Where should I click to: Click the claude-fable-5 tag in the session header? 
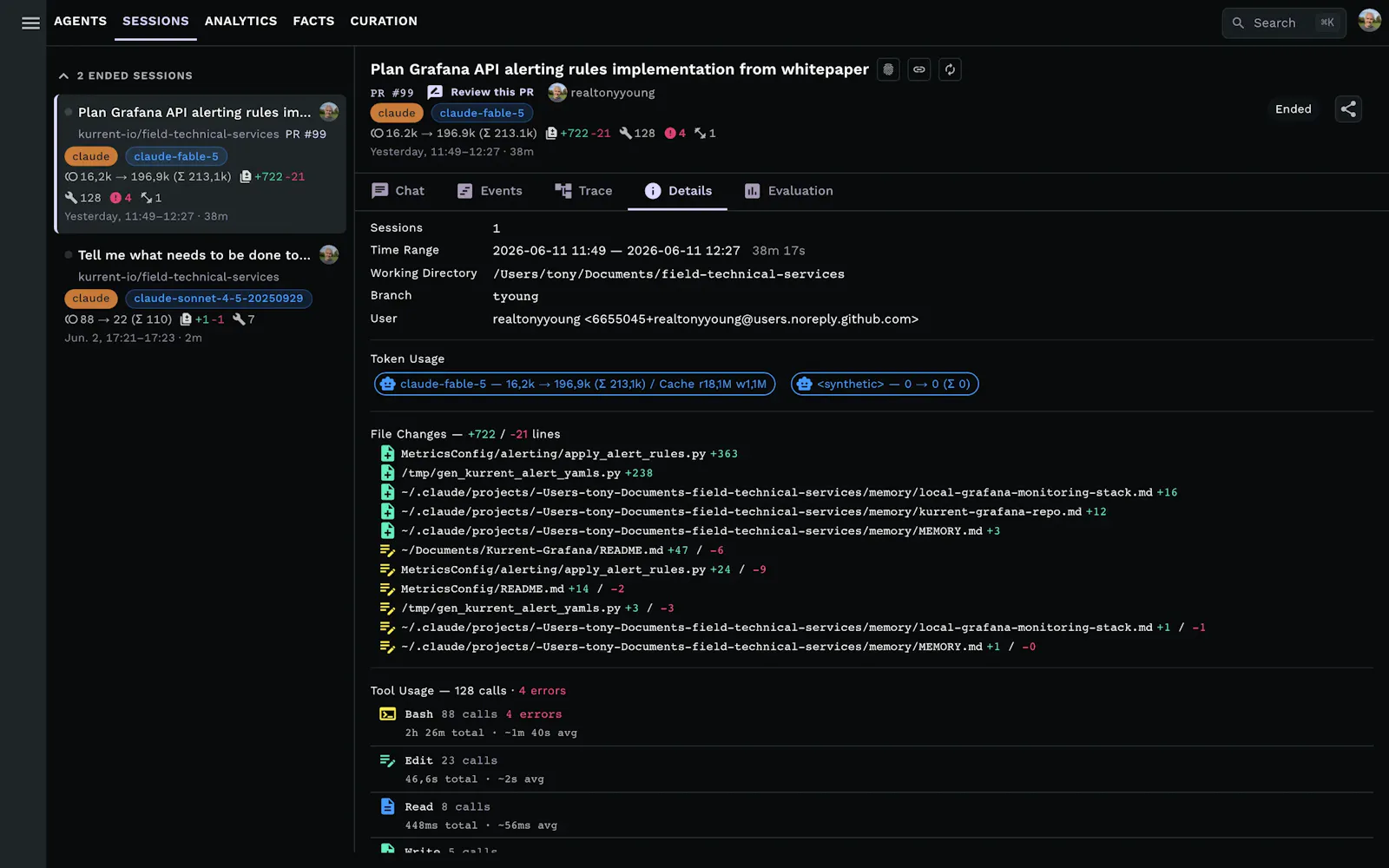(x=482, y=113)
